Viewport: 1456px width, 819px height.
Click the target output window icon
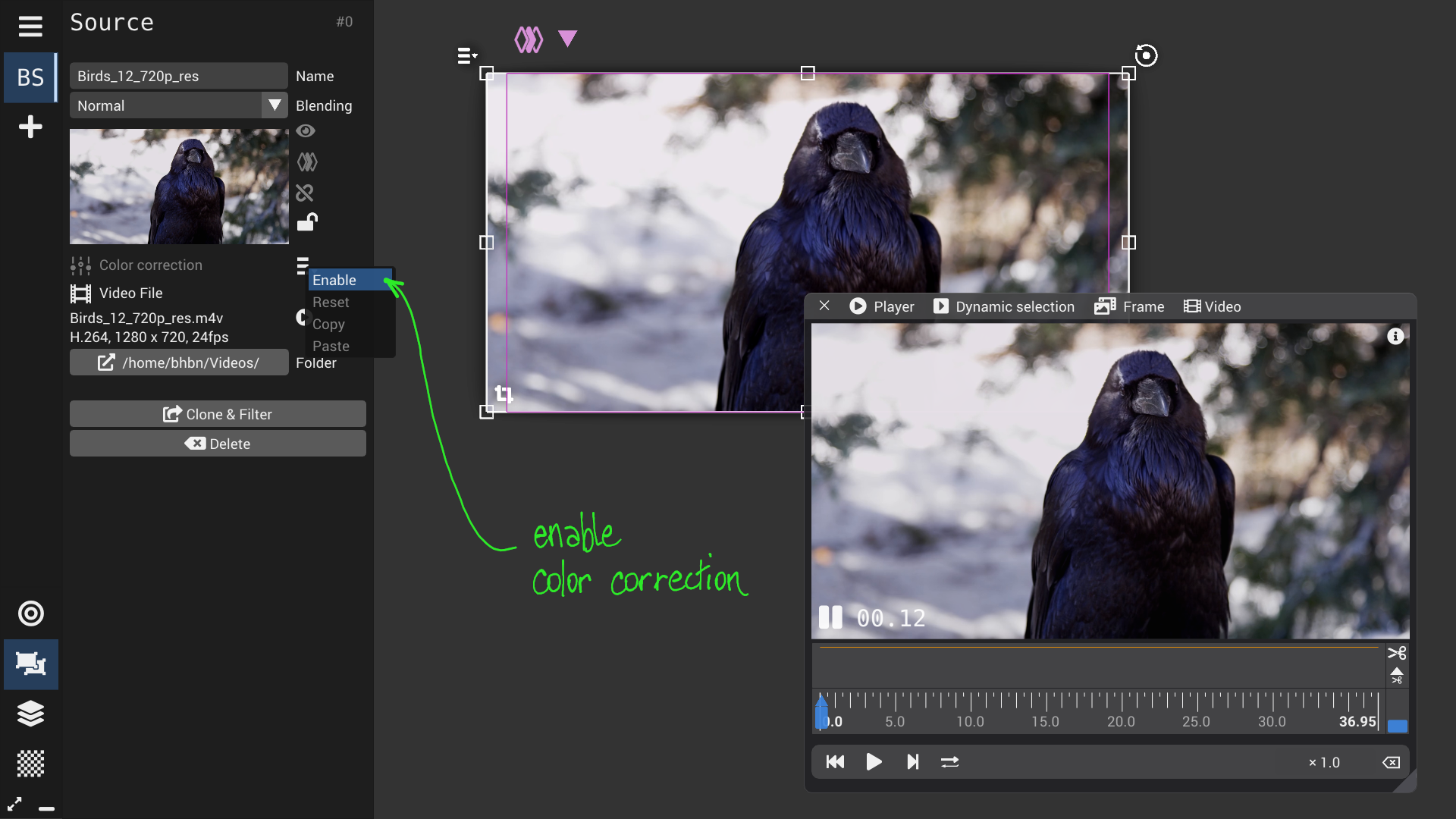30,613
